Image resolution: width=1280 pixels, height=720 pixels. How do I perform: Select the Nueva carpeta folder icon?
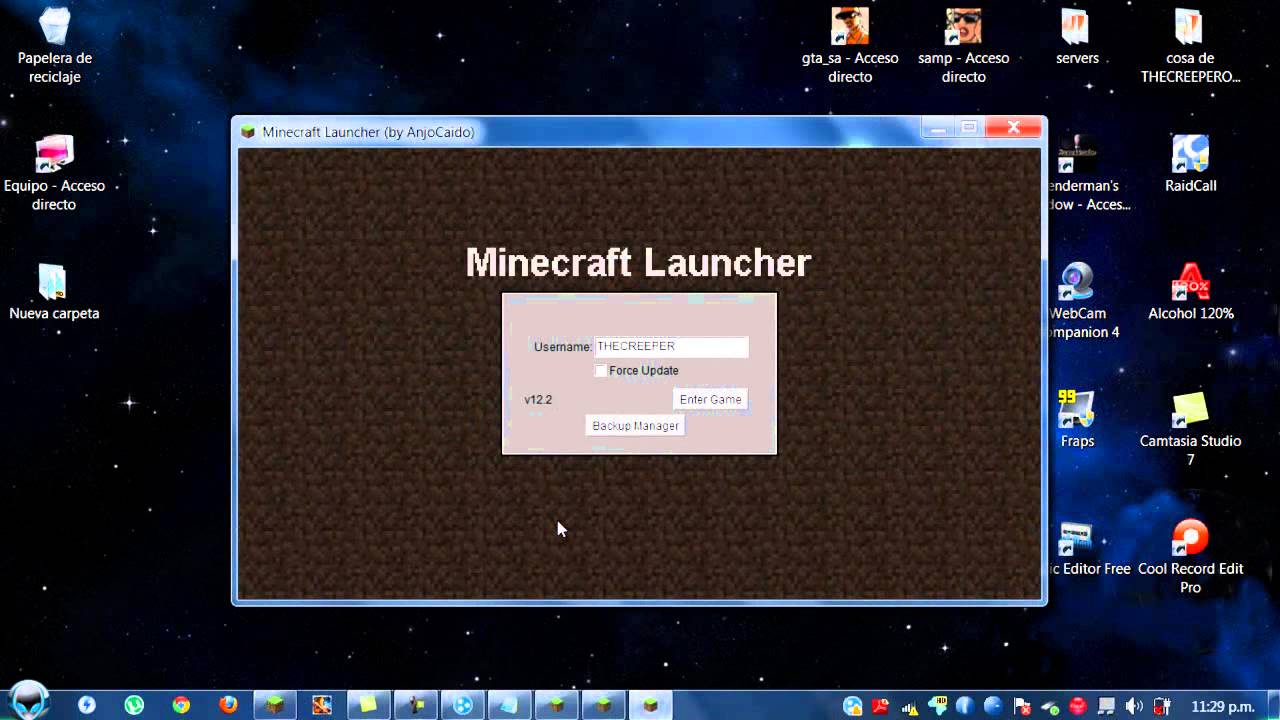point(54,292)
